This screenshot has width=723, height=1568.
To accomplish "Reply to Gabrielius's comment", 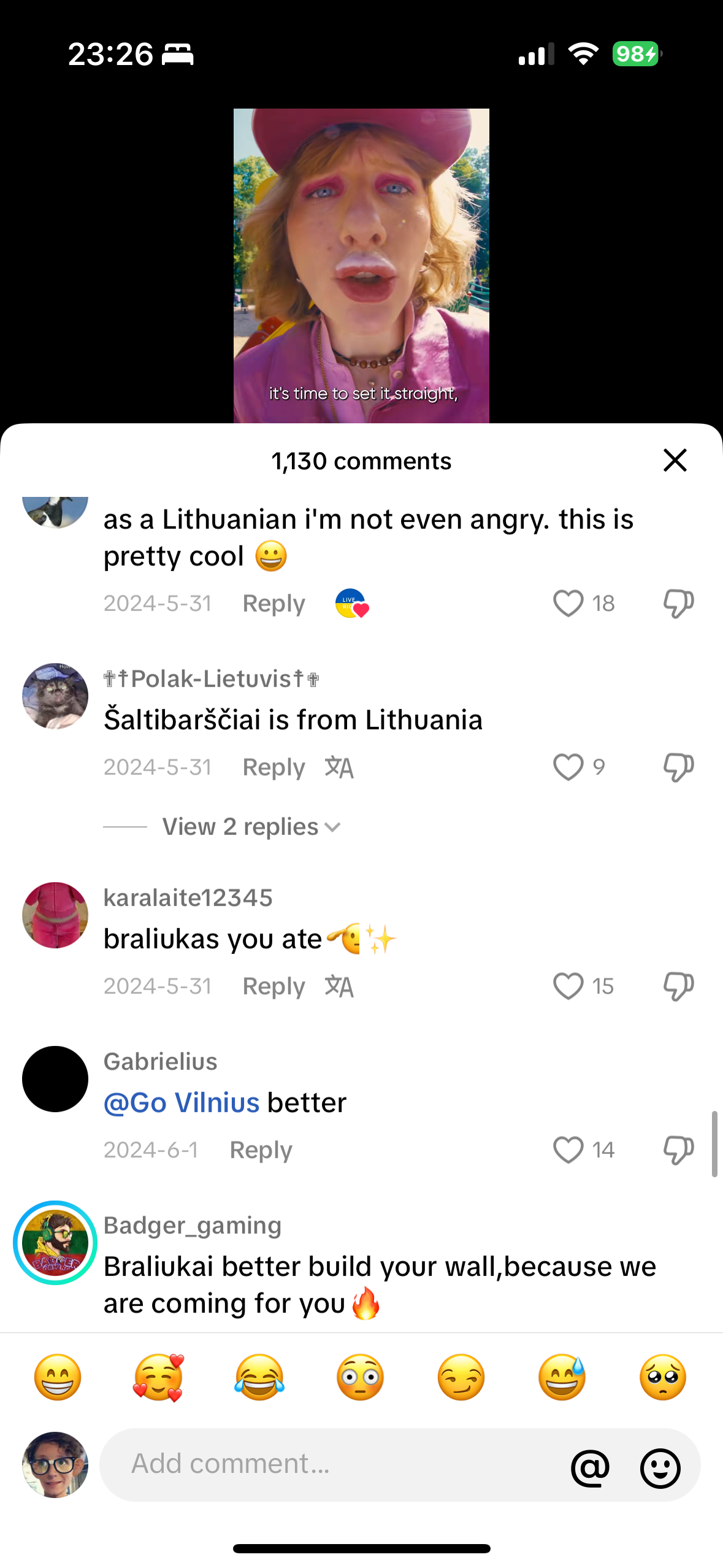I will (x=261, y=1150).
